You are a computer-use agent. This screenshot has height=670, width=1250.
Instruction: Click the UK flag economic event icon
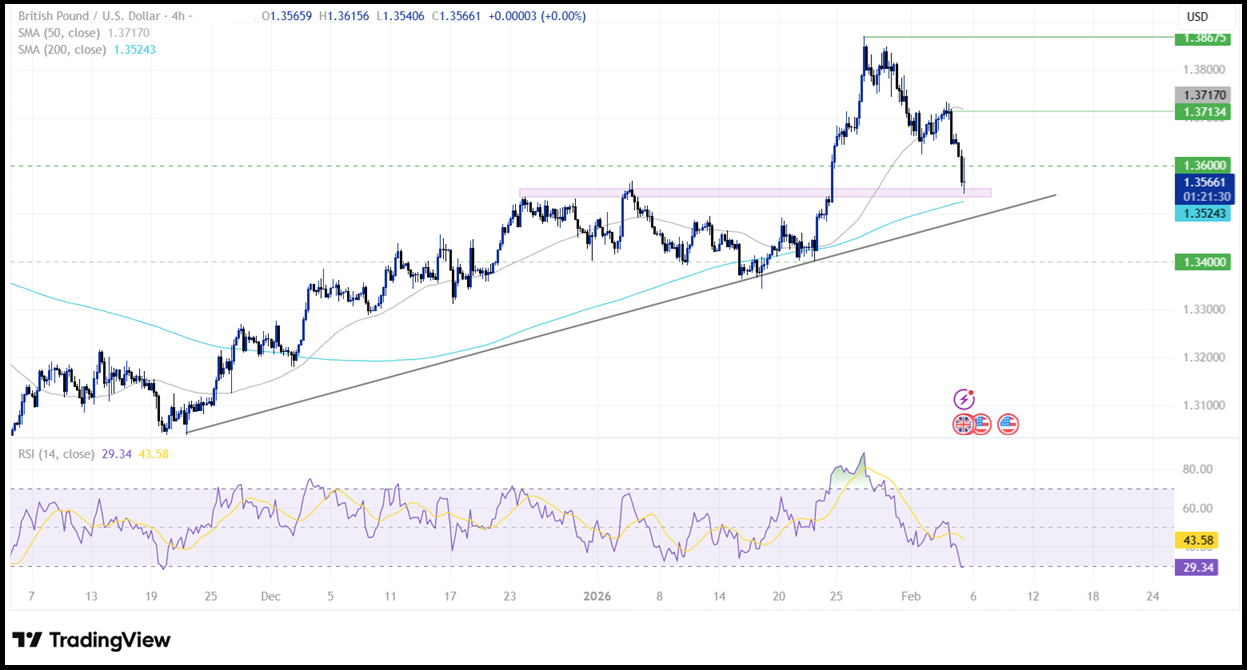(962, 425)
